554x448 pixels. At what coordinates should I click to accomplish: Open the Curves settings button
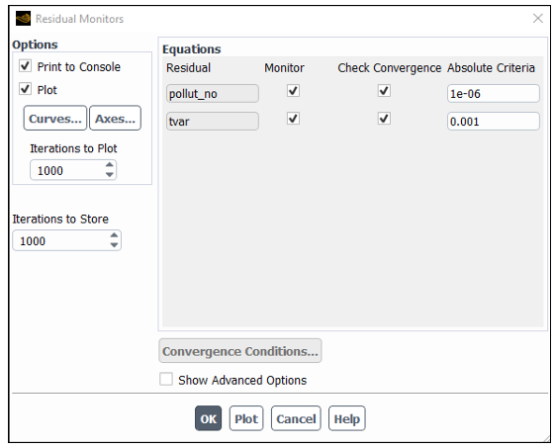pos(55,118)
